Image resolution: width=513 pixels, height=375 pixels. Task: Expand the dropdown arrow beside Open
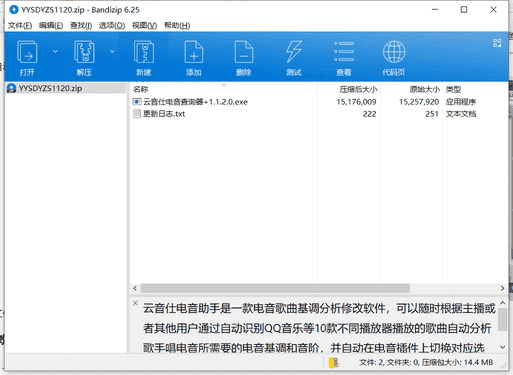tap(55, 51)
